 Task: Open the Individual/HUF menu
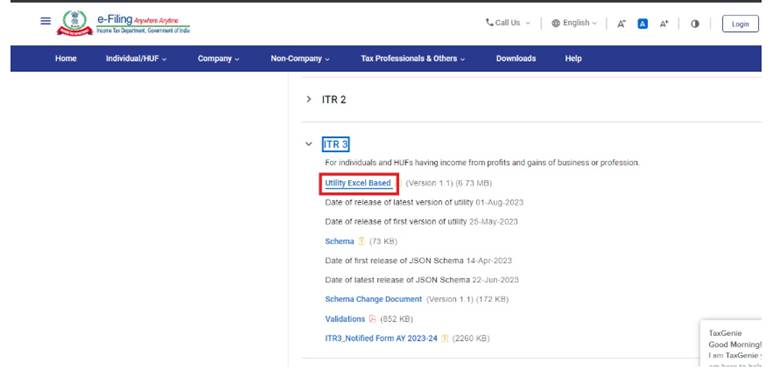(x=136, y=59)
